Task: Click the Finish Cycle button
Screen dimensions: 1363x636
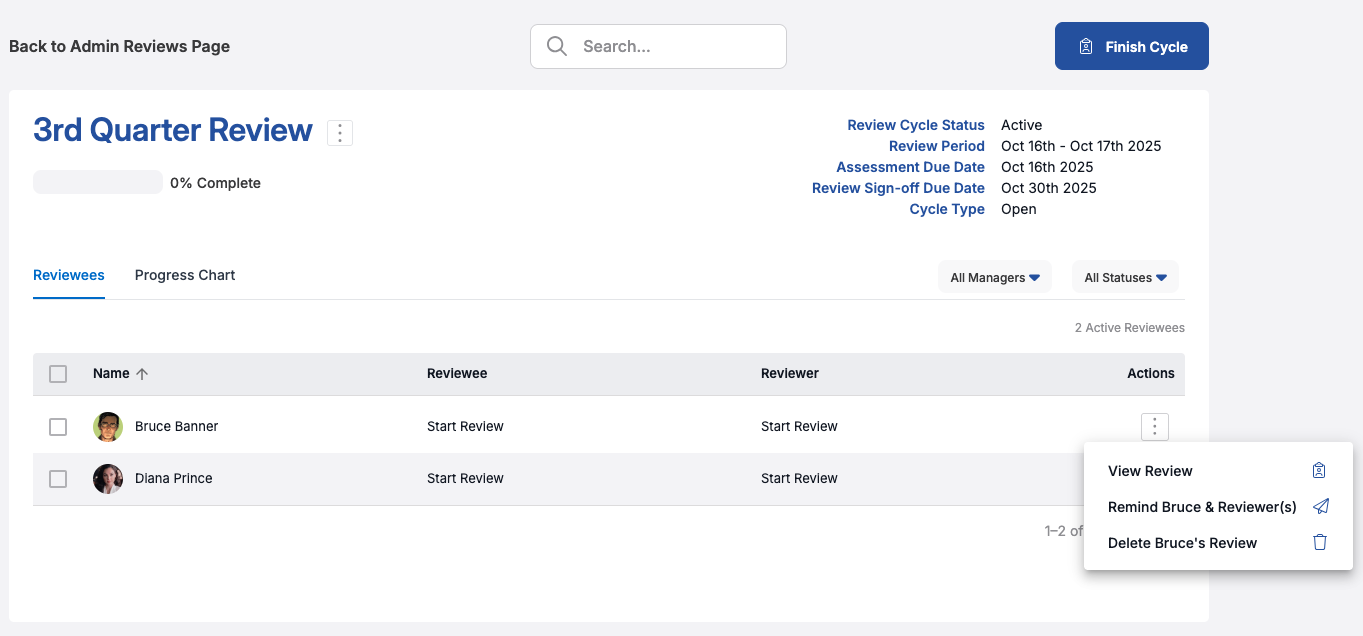Action: pyautogui.click(x=1131, y=46)
